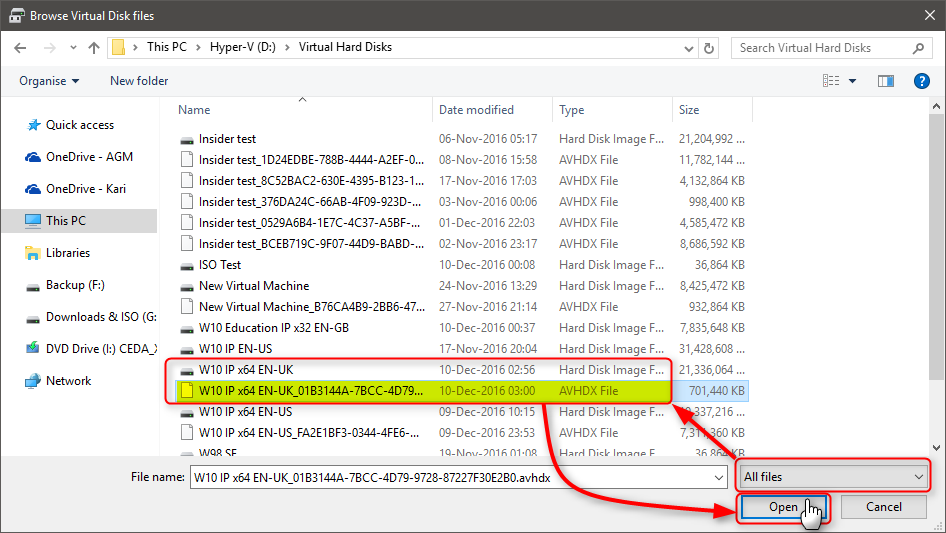Open the Help question mark icon
The height and width of the screenshot is (533, 946).
(921, 81)
